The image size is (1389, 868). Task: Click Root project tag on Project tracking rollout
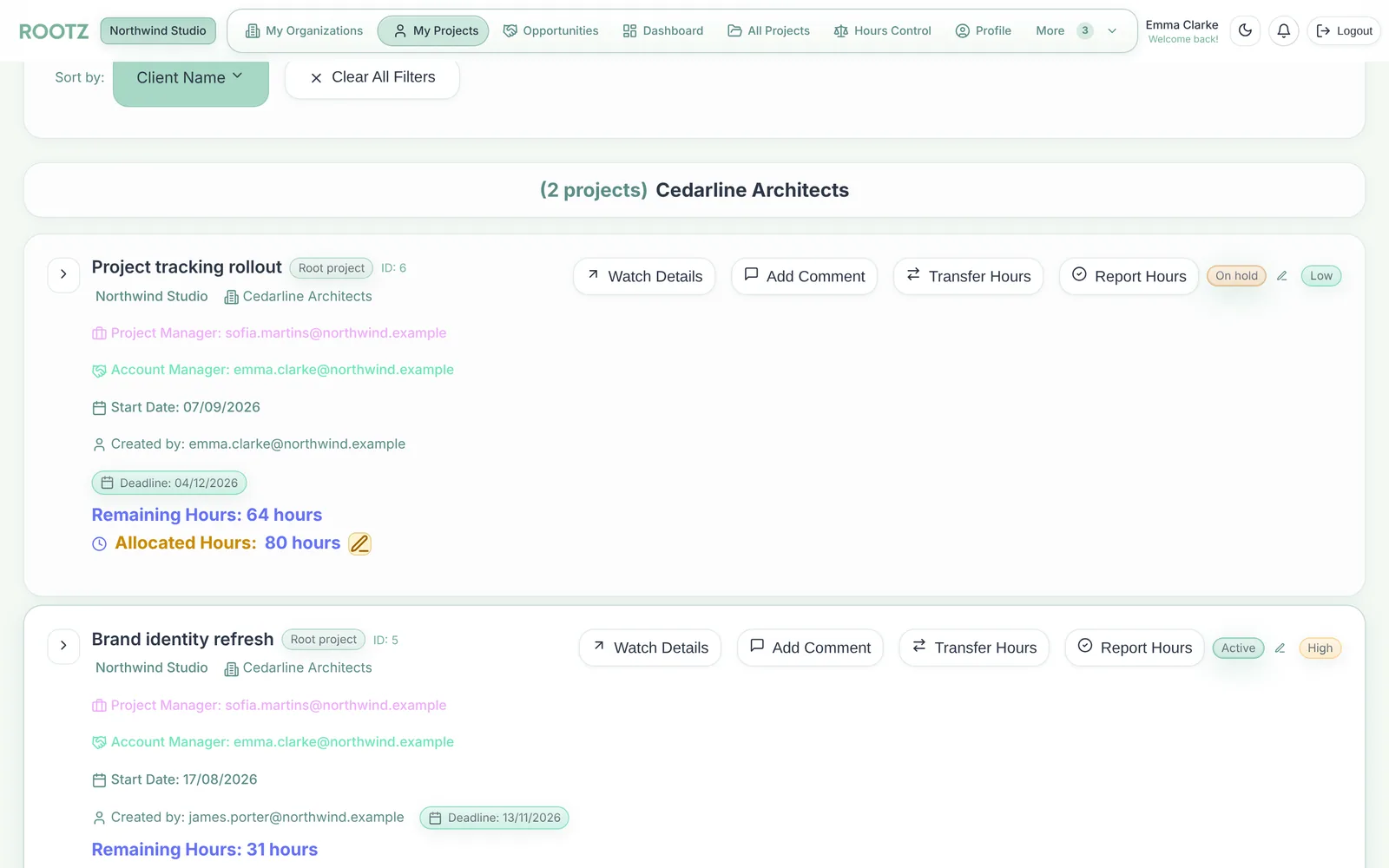[x=331, y=268]
